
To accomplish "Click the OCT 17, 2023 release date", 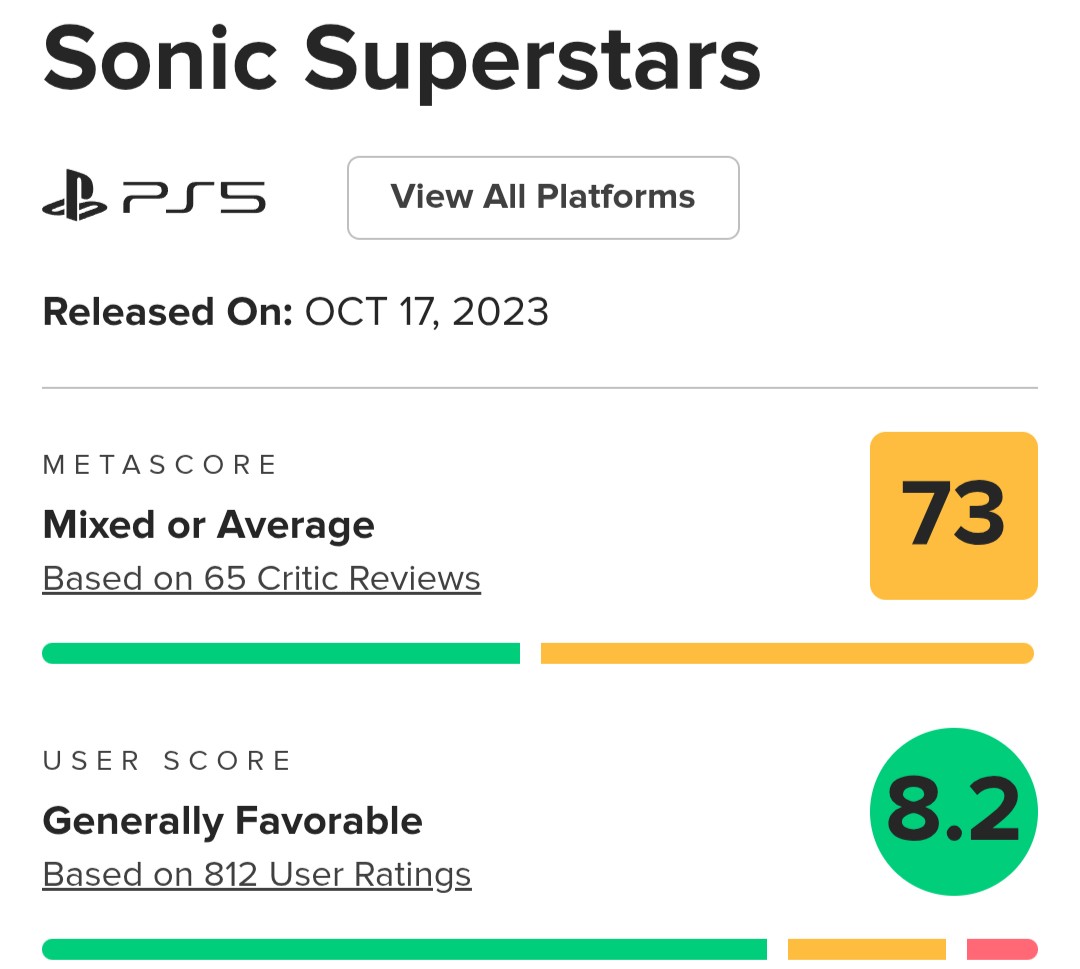I will [x=427, y=312].
